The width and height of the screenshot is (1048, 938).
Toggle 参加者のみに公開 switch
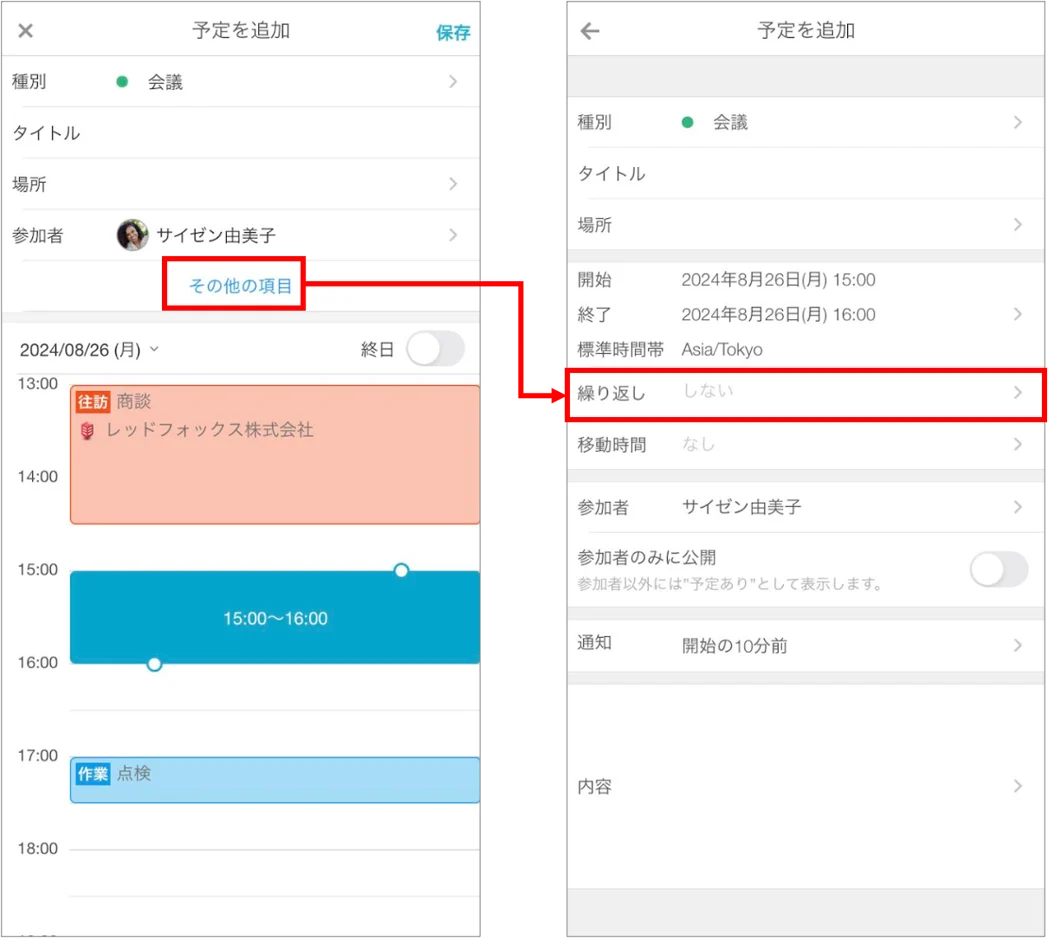pos(999,570)
